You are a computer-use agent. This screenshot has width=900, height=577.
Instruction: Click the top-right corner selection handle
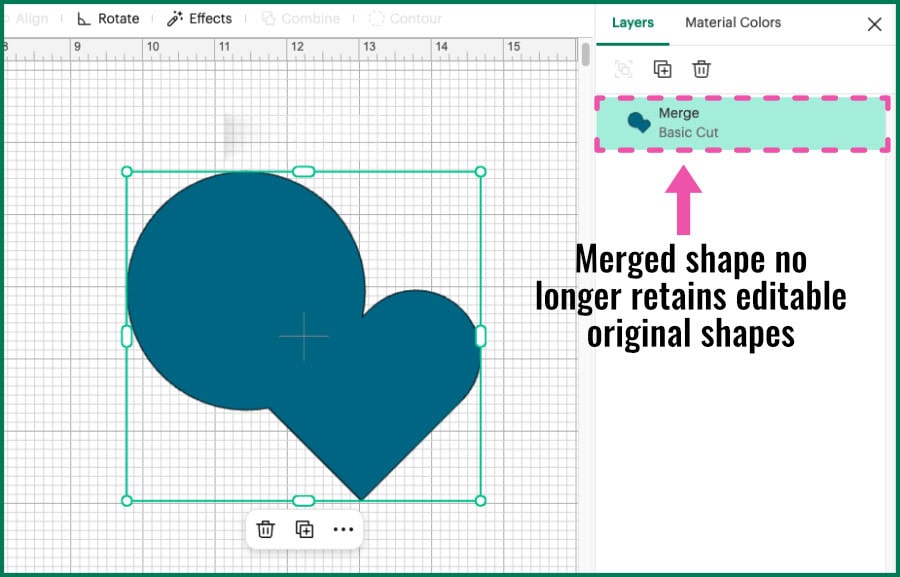[x=481, y=172]
